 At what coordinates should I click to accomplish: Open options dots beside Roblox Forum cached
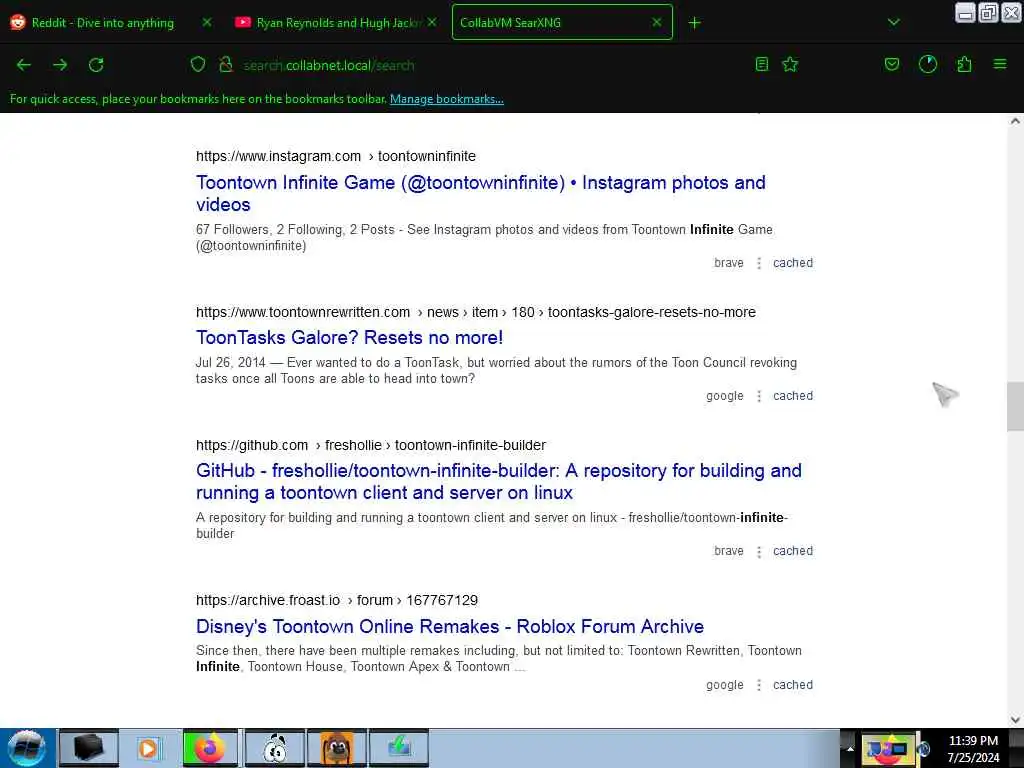click(759, 685)
